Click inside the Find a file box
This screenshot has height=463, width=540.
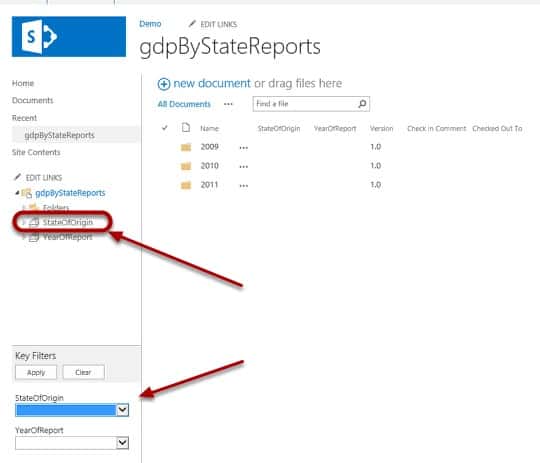[305, 104]
